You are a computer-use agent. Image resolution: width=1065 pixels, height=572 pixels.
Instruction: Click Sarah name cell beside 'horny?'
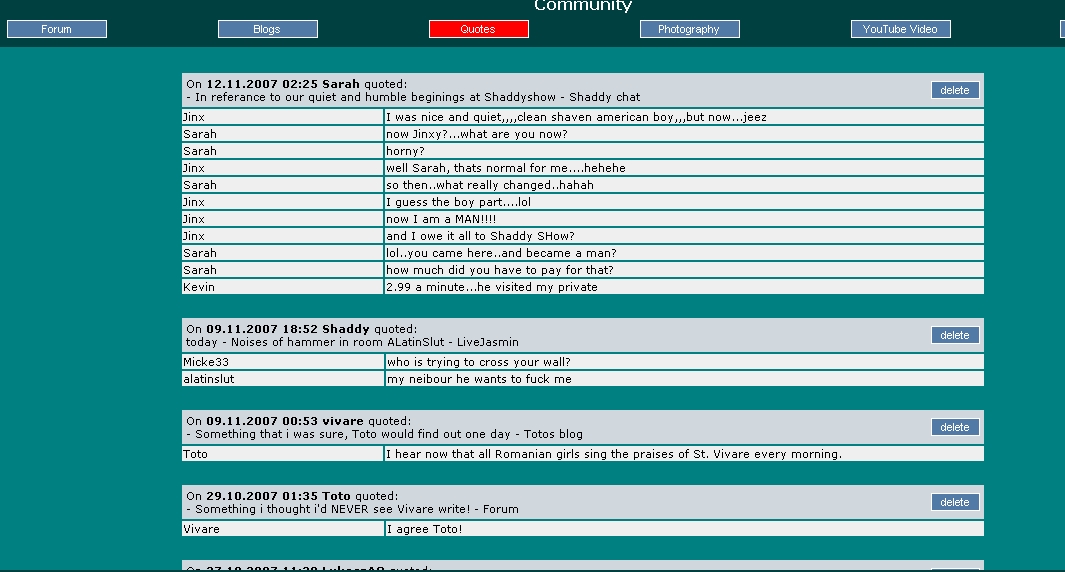283,151
